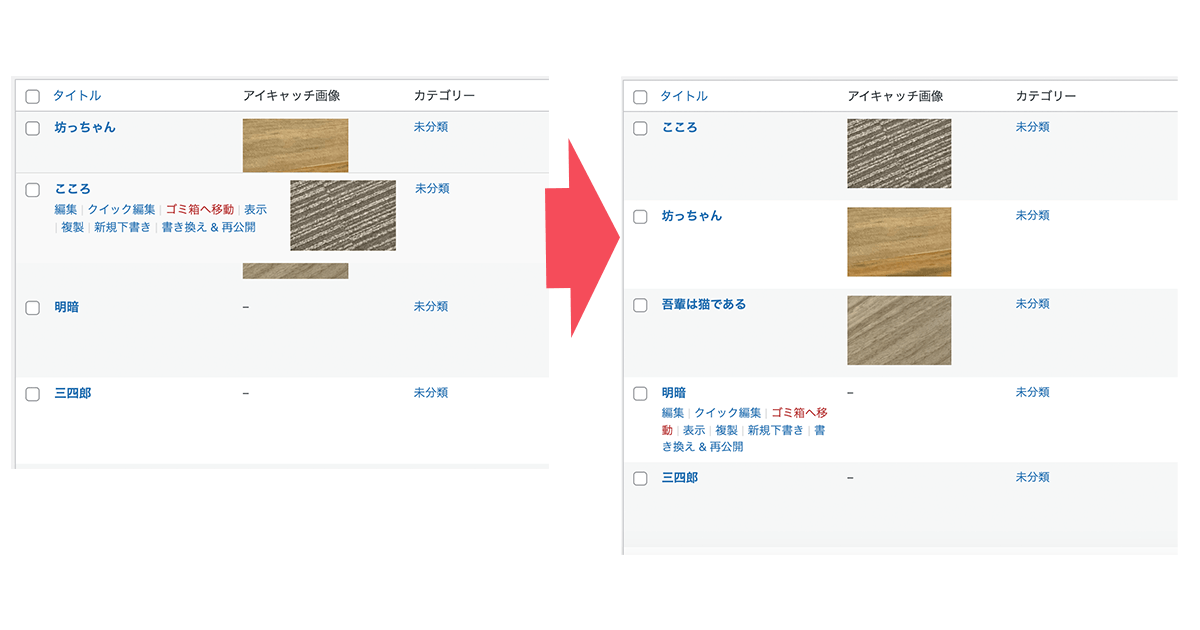Open 未分類 category for 三四郎, left list
Image resolution: width=1200 pixels, height=630 pixels.
[x=431, y=393]
